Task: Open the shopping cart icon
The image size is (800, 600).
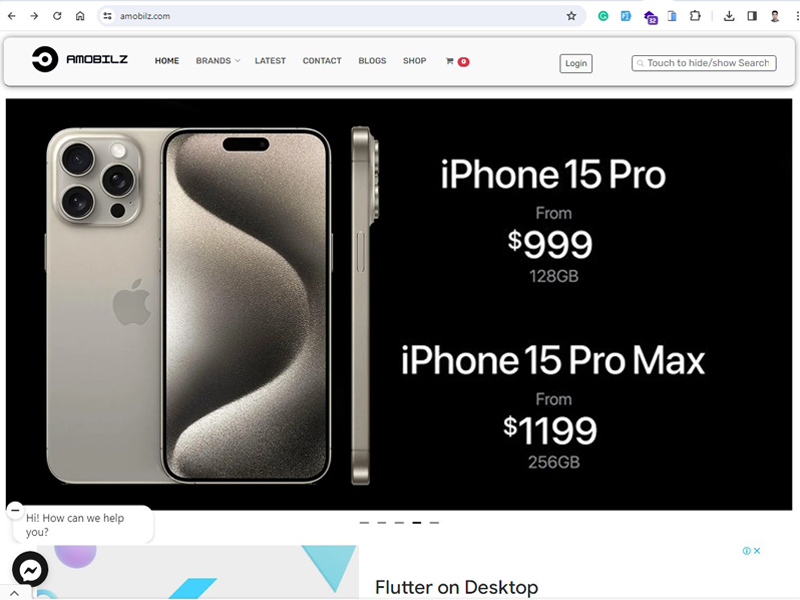Action: pos(449,61)
